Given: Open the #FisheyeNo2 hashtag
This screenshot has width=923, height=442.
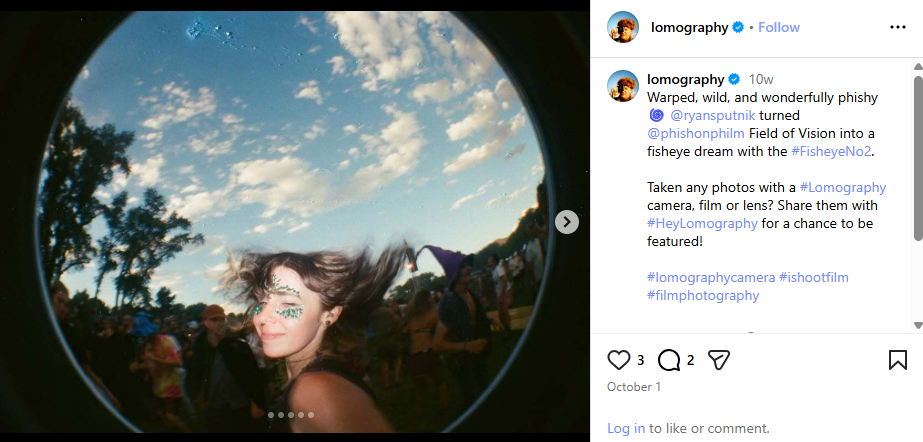Looking at the screenshot, I should (831, 151).
